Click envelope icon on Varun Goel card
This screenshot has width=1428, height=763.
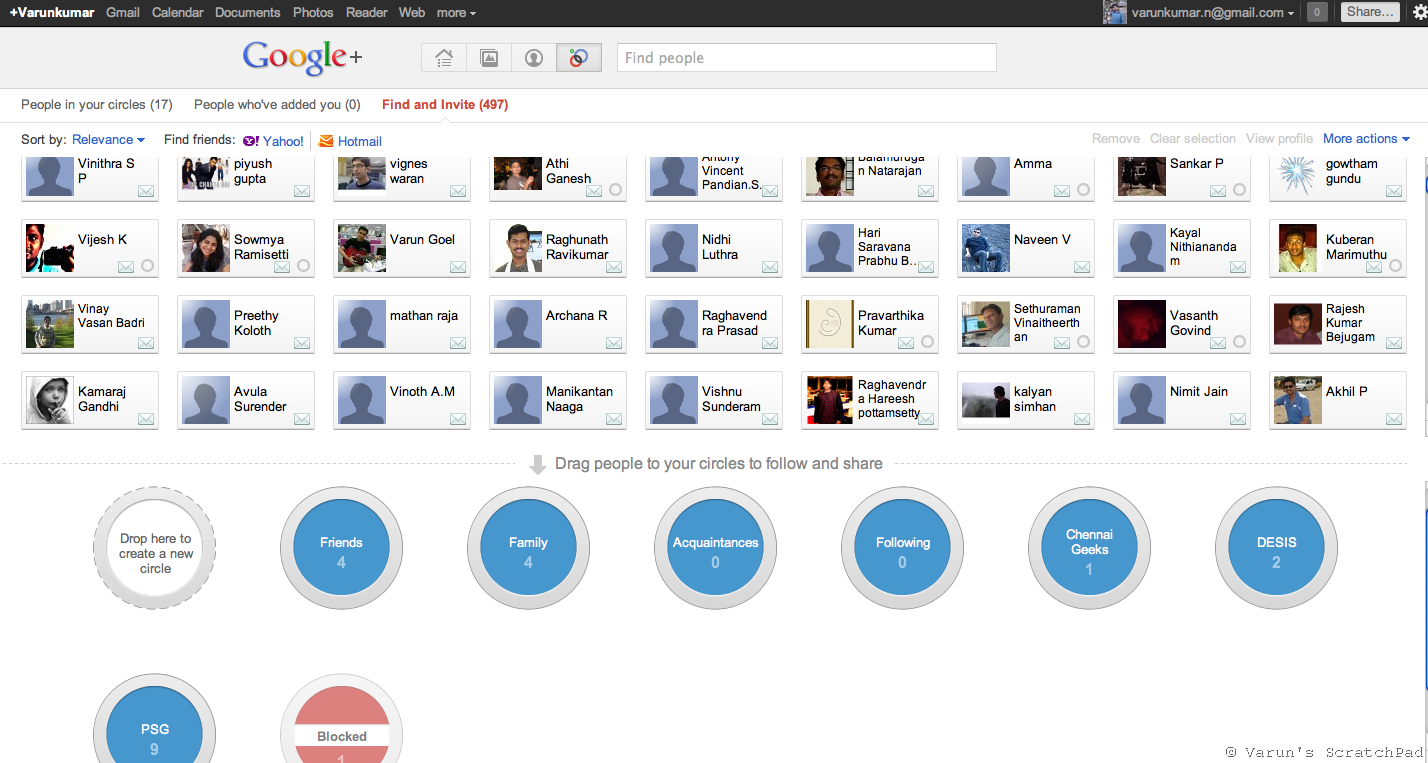pos(458,267)
